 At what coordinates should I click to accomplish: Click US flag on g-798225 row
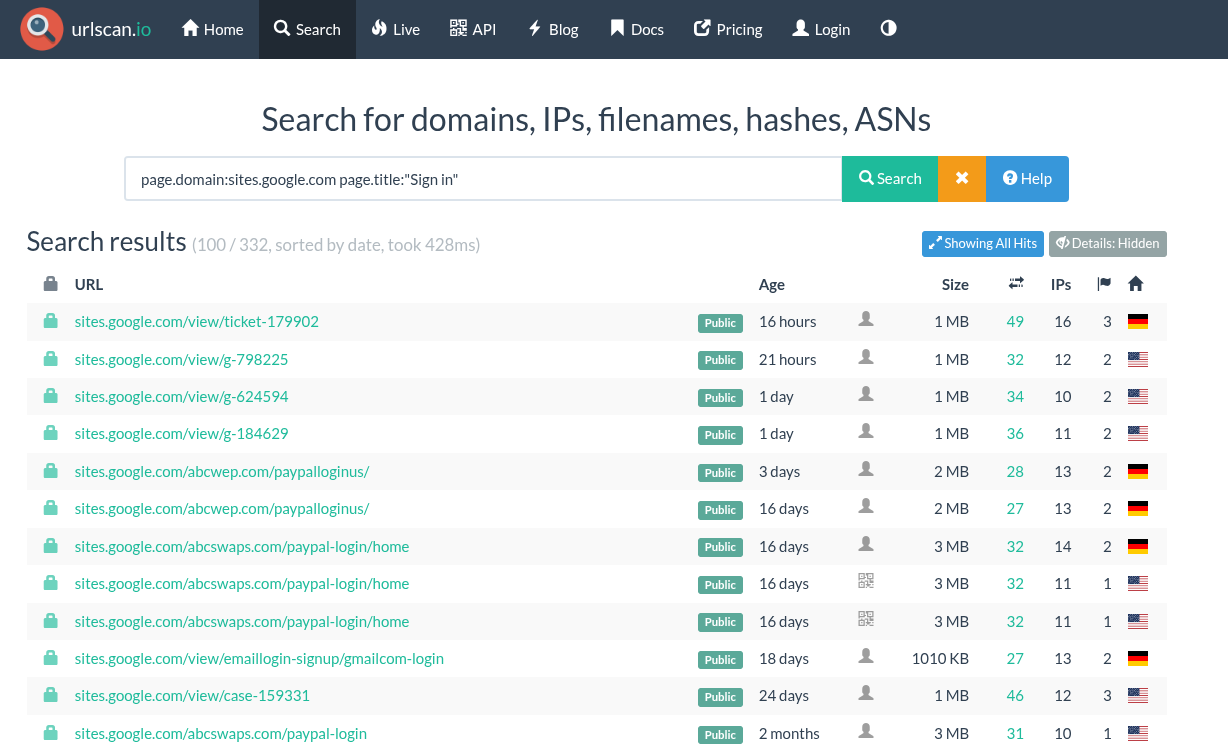click(1137, 359)
